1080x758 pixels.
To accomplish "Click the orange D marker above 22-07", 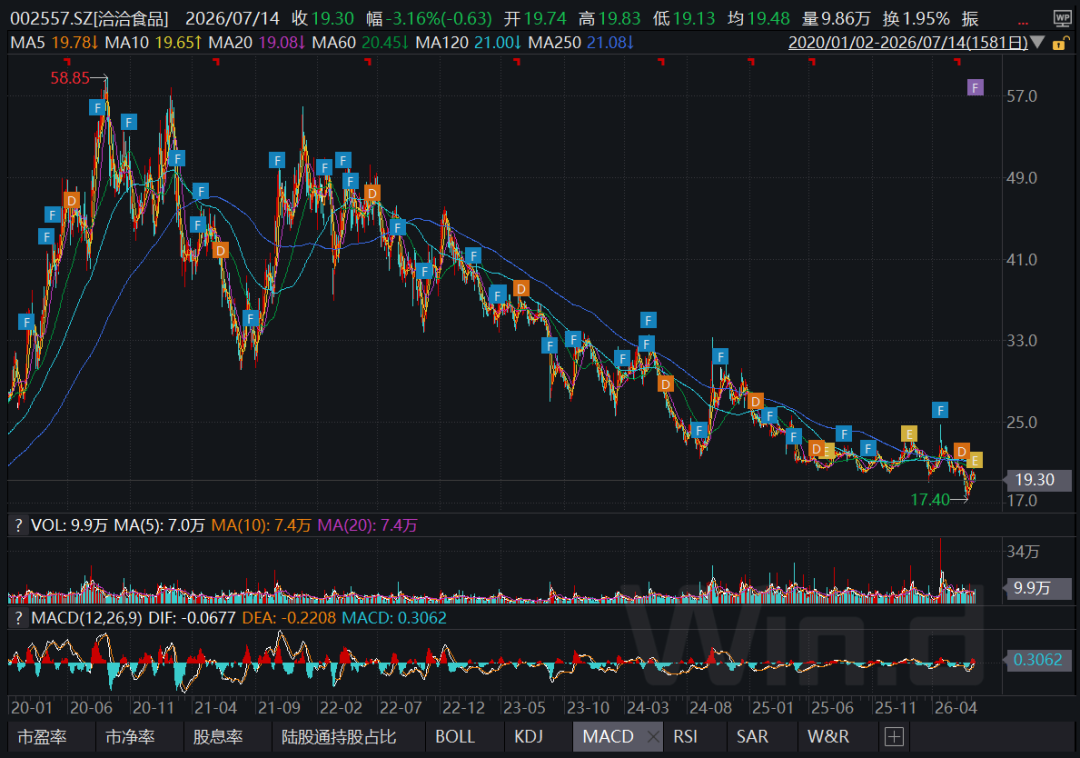I will pyautogui.click(x=372, y=193).
